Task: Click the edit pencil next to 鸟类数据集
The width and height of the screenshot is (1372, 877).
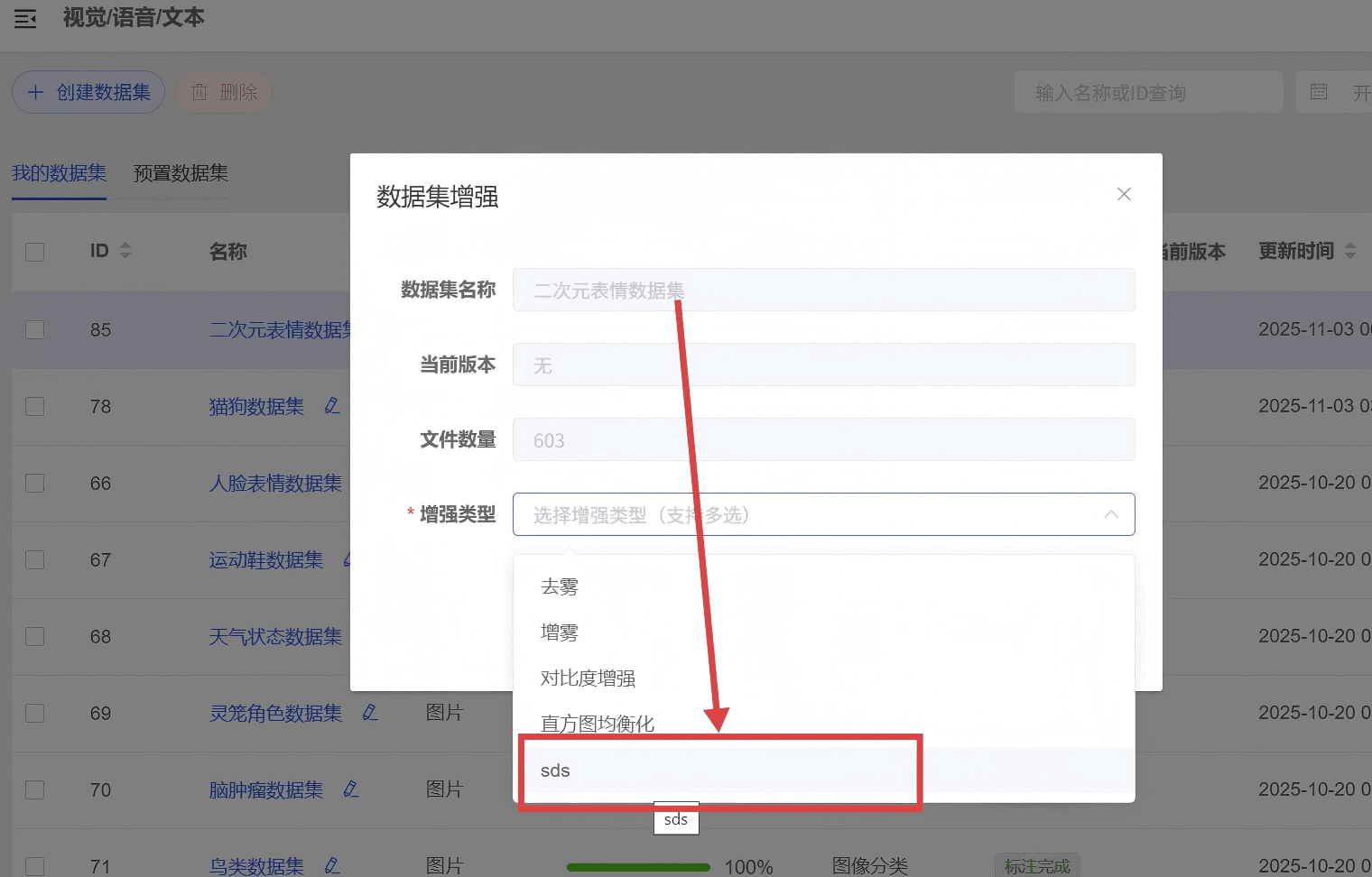Action: pyautogui.click(x=332, y=865)
